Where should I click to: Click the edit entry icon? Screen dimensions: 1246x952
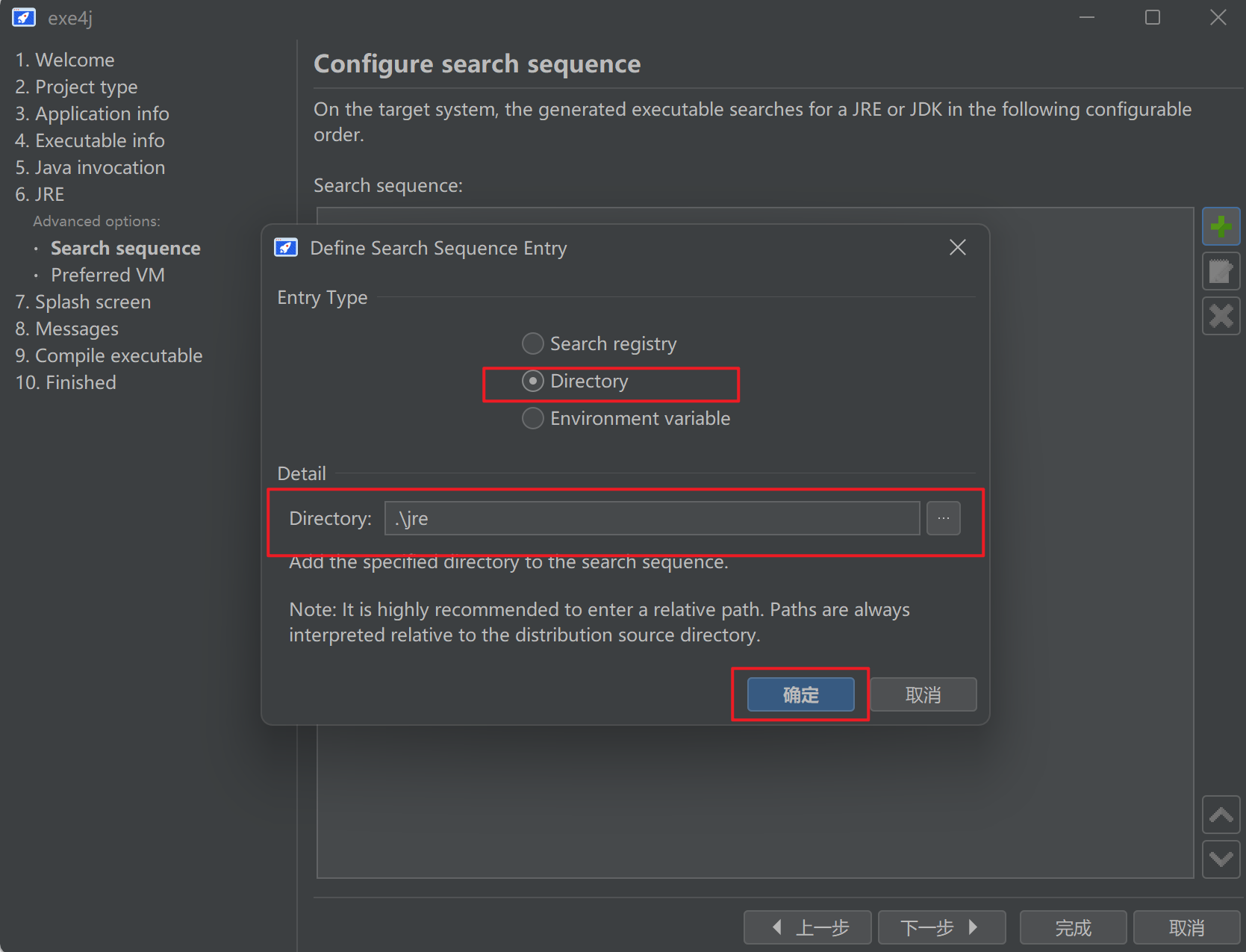click(x=1221, y=271)
